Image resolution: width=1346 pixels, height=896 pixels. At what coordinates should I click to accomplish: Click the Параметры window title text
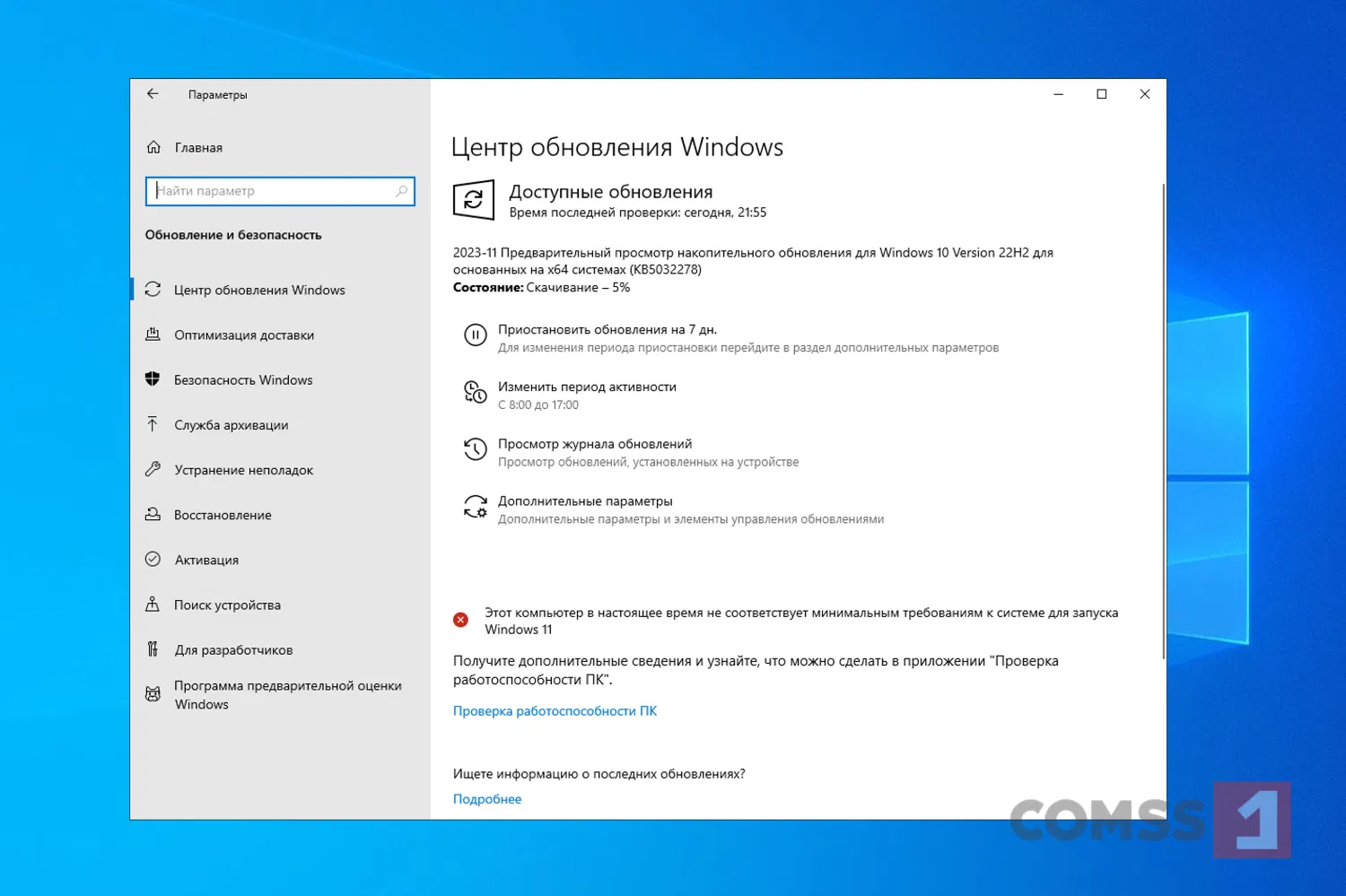point(218,94)
